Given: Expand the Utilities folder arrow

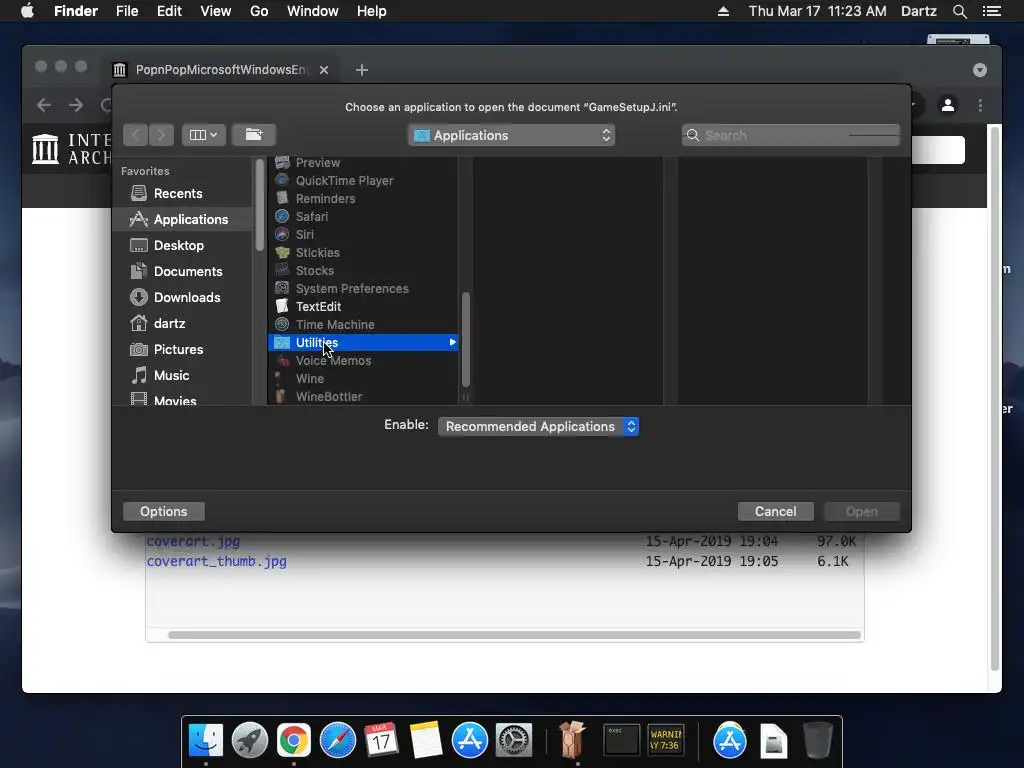Looking at the screenshot, I should point(452,342).
